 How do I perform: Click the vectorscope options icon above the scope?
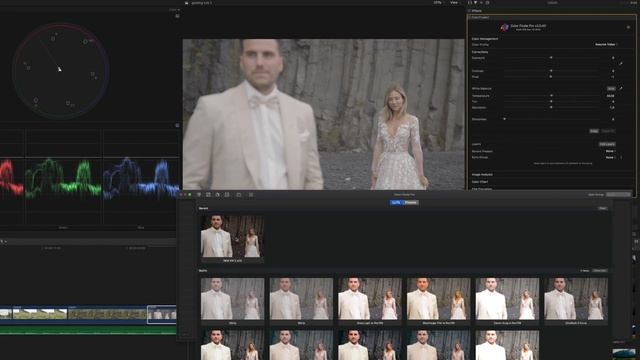coord(177,16)
